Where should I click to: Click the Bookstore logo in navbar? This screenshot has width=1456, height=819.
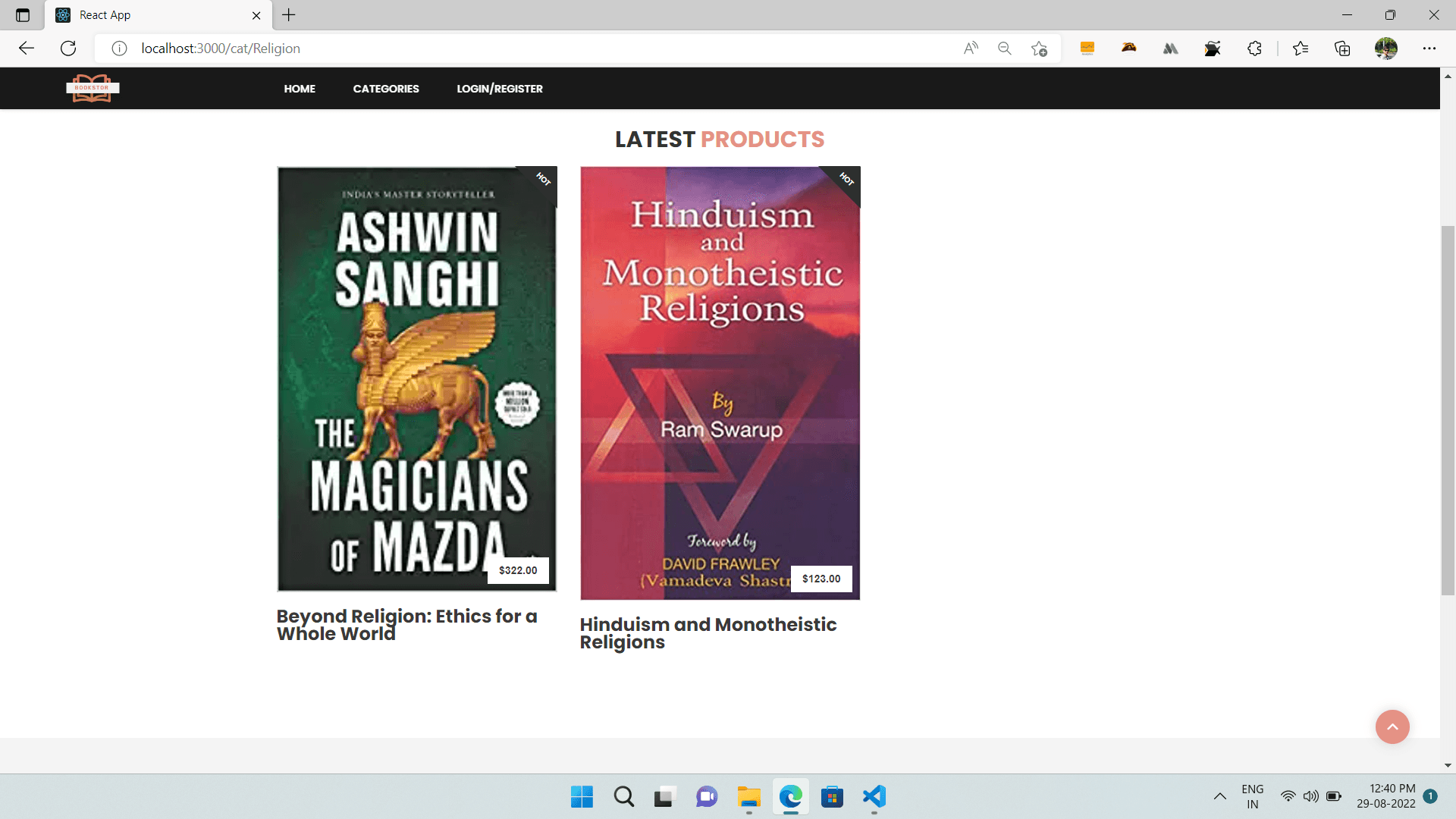93,88
